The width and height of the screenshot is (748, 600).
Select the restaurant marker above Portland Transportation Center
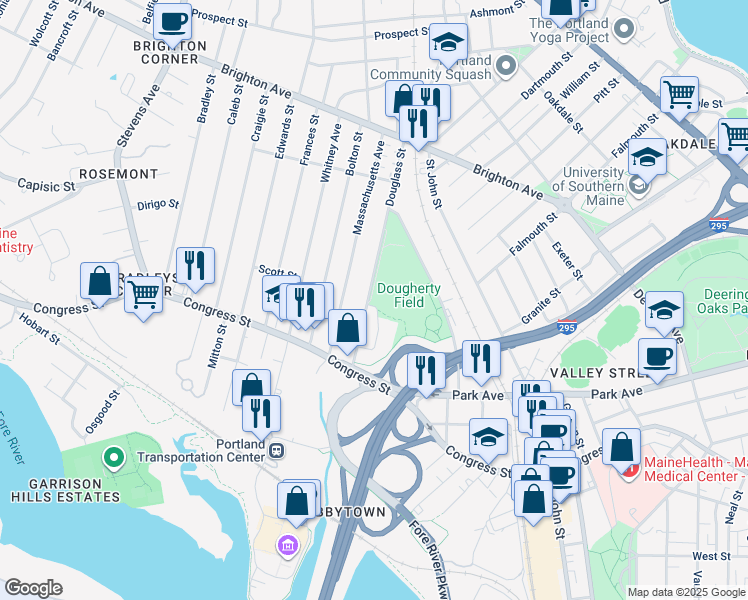261,414
